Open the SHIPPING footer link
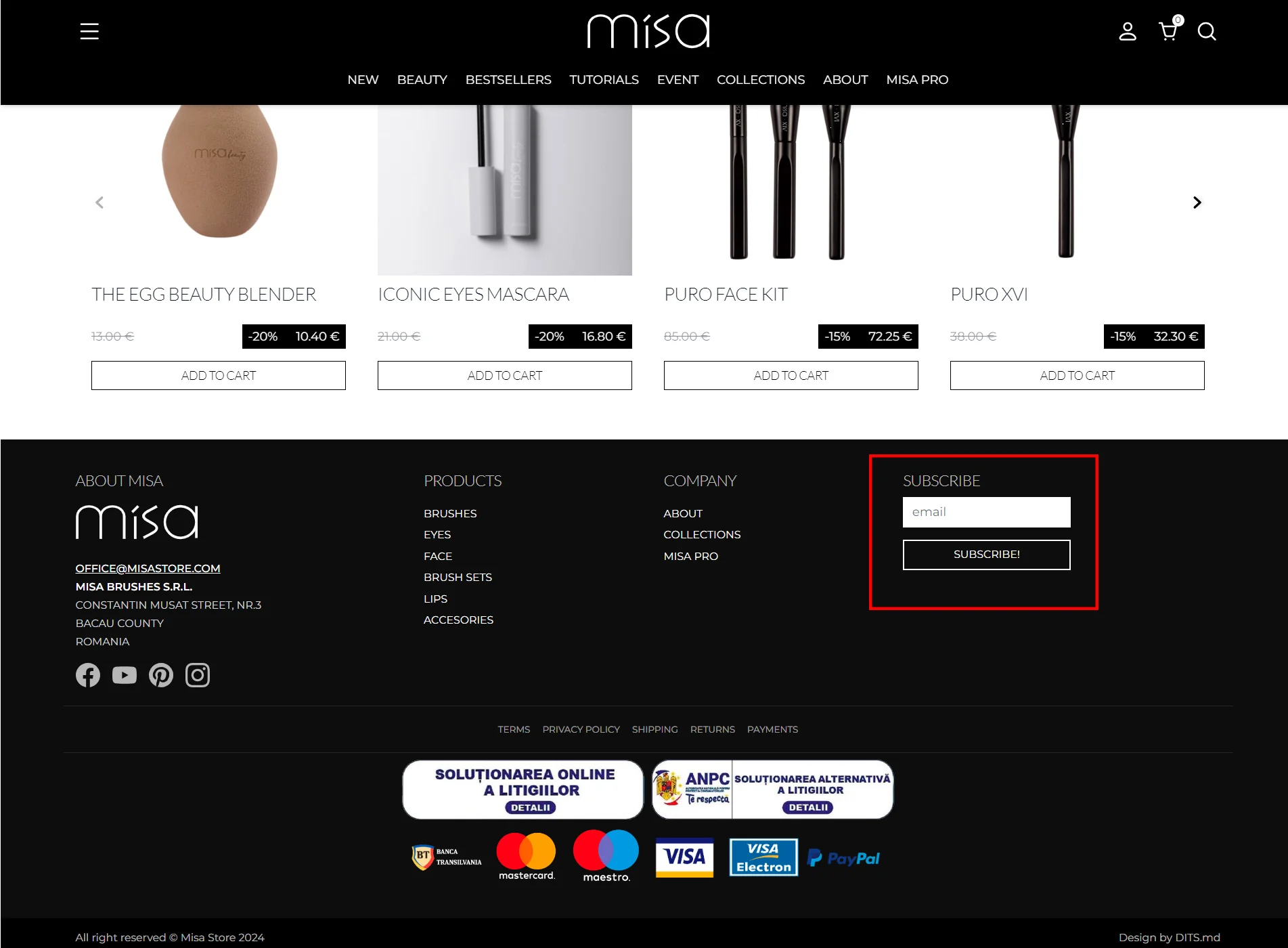This screenshot has height=948, width=1288. 655,730
